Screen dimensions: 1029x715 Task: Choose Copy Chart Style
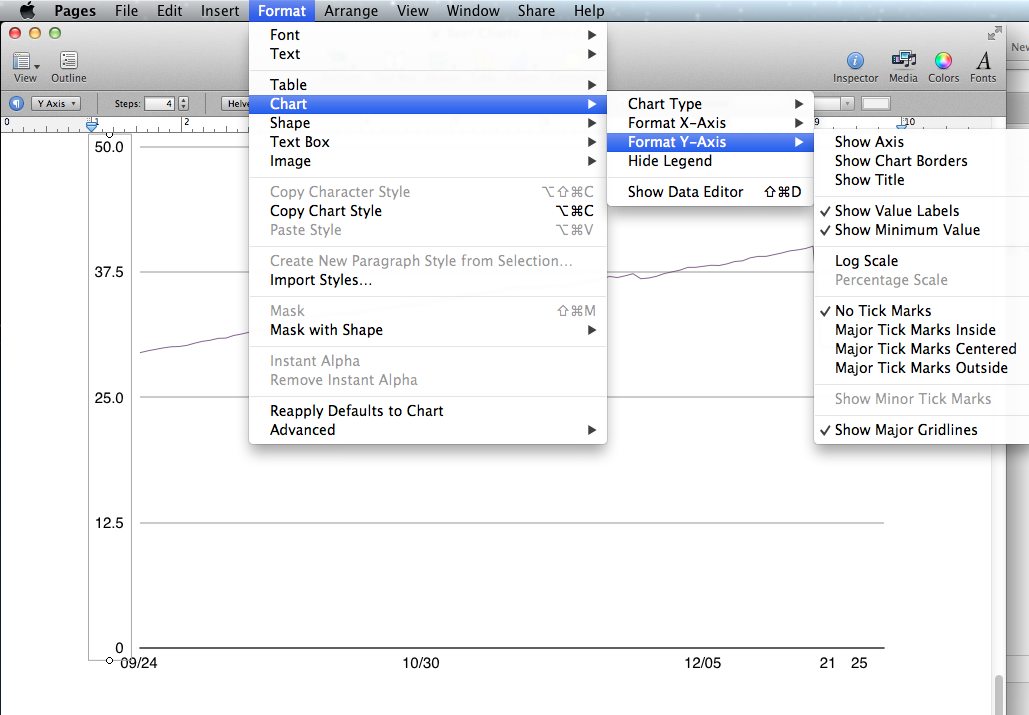coord(428,211)
